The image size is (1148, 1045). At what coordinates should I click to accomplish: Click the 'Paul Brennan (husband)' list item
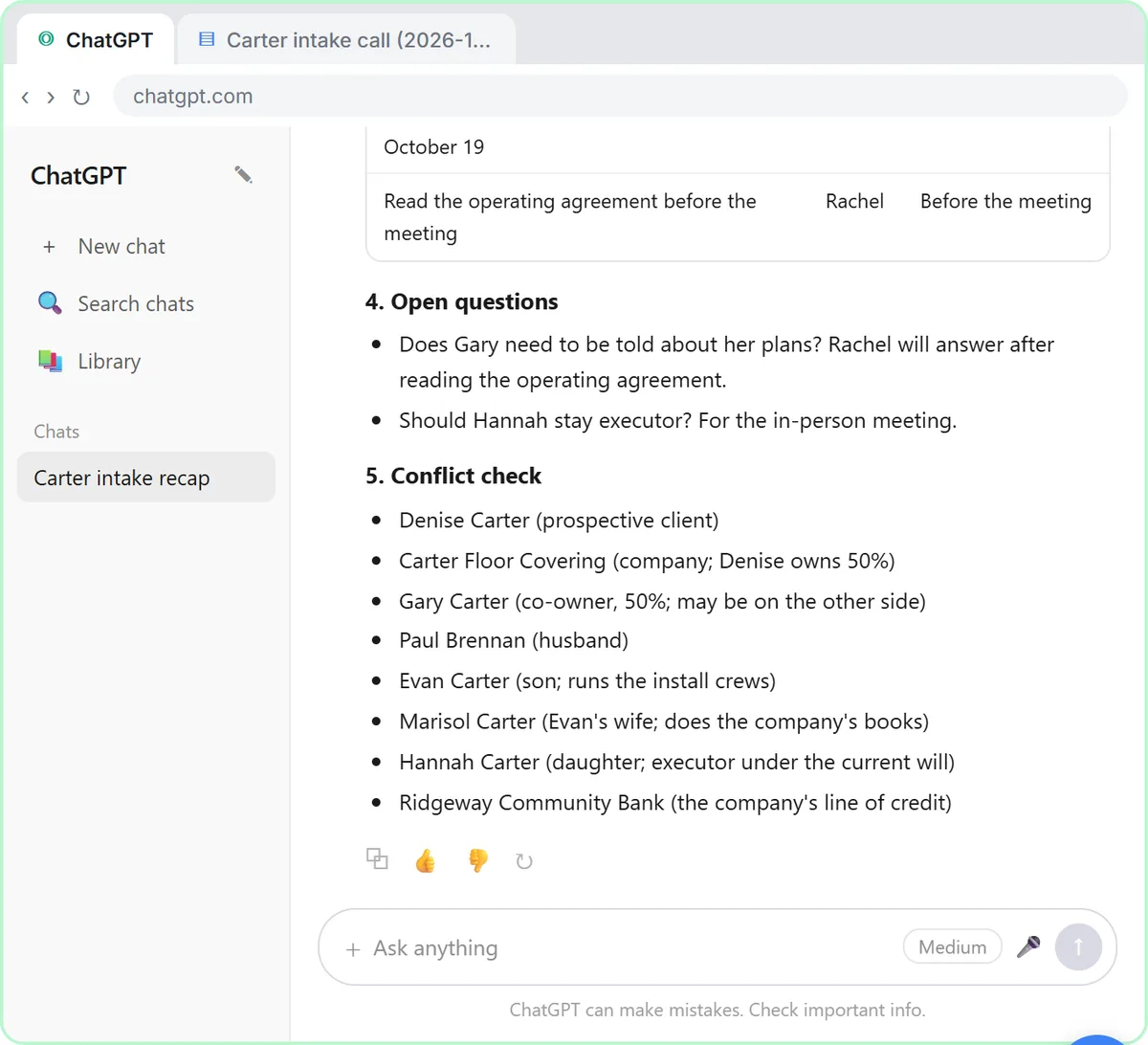coord(514,640)
